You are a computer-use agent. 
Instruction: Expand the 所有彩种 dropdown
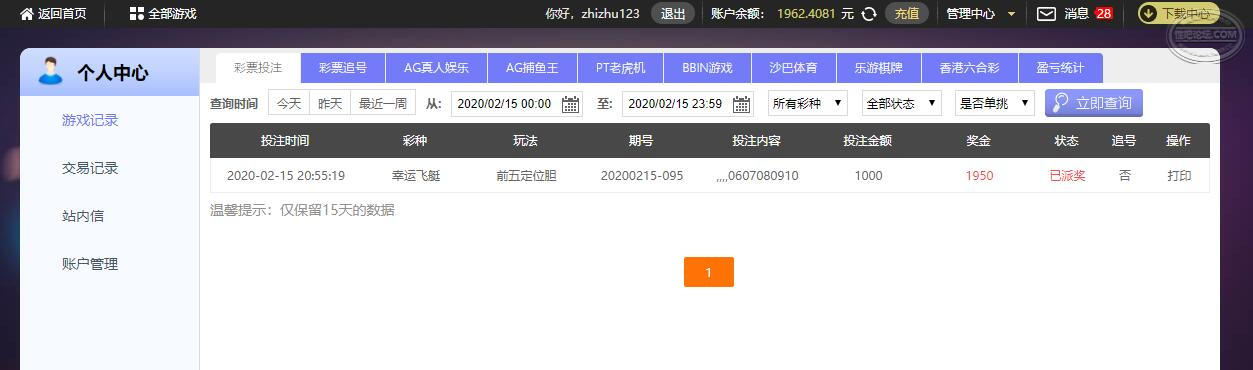point(808,104)
